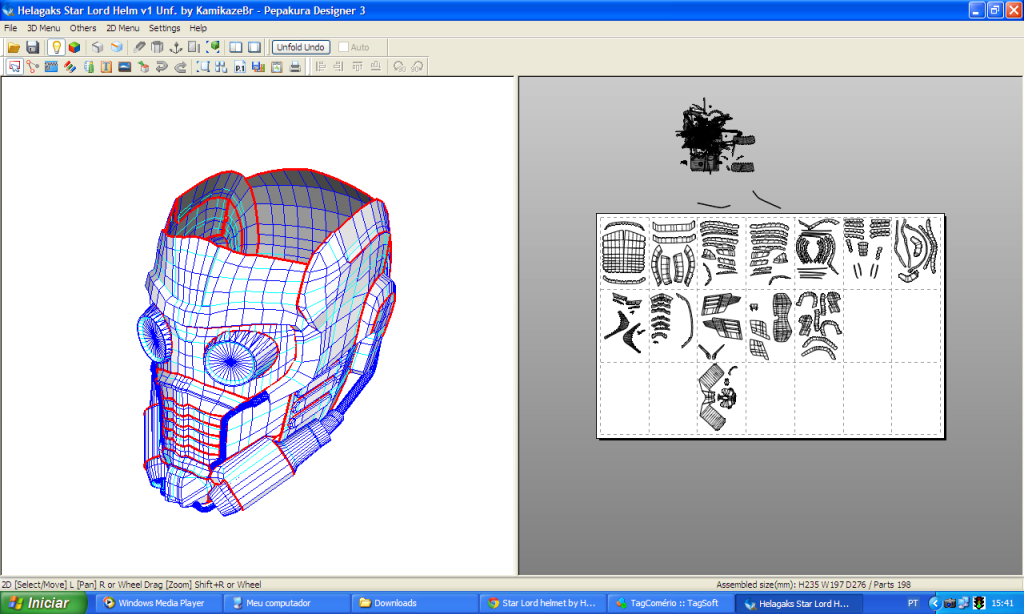Click the arrange parts grid icon

[221, 67]
